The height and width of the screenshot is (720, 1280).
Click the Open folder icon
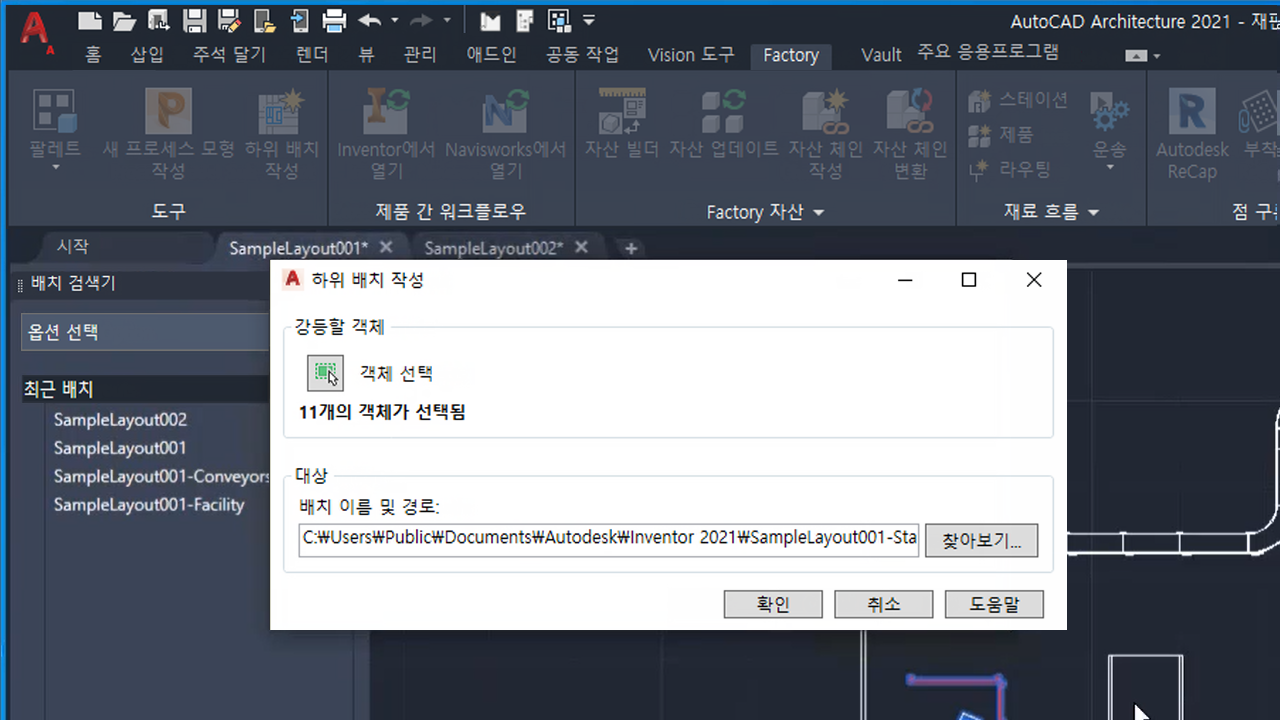(x=124, y=19)
